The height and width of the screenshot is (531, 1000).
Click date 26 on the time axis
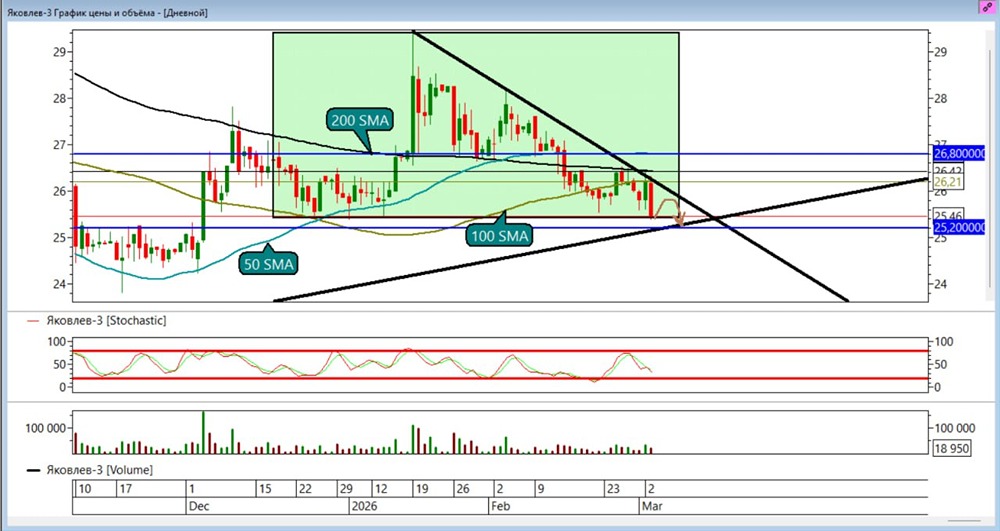[462, 489]
